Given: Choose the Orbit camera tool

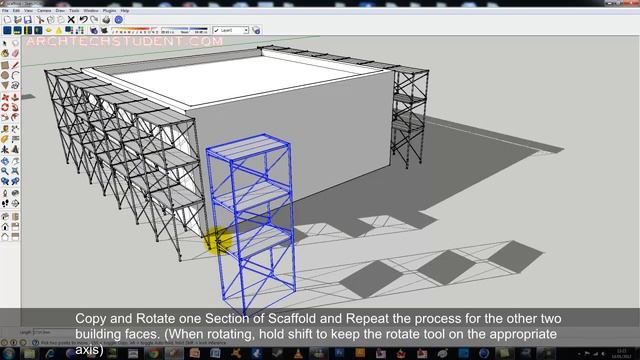Looking at the screenshot, I should (x=5, y=162).
